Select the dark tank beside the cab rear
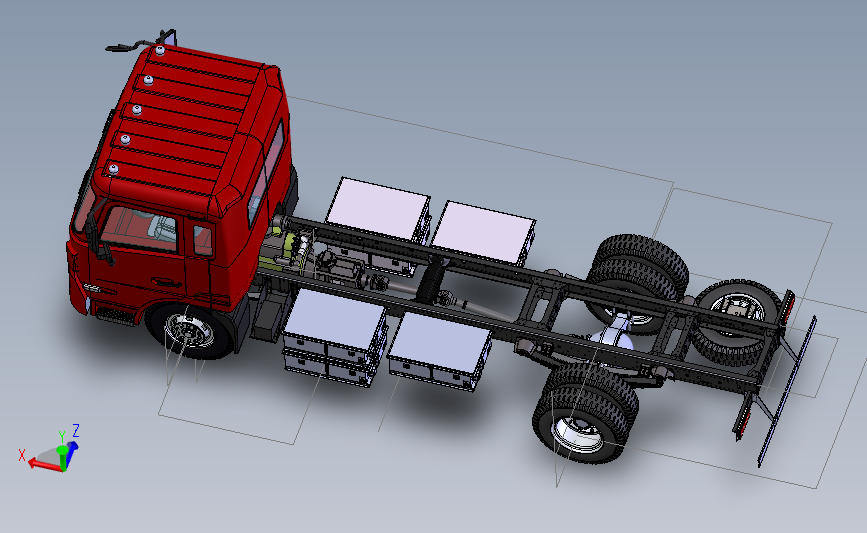Viewport: 867px width, 533px height. [270, 316]
